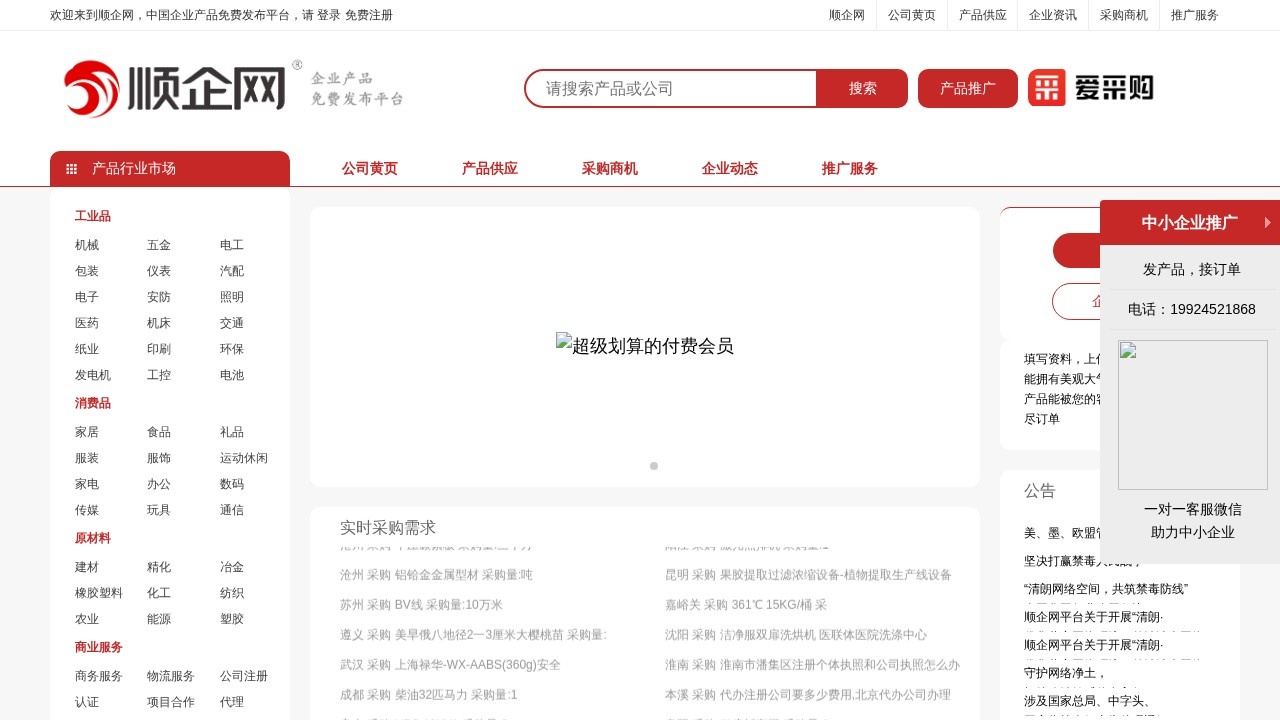This screenshot has height=720, width=1280.
Task: Select the 建材 category under 原材料
Action: [x=86, y=567]
